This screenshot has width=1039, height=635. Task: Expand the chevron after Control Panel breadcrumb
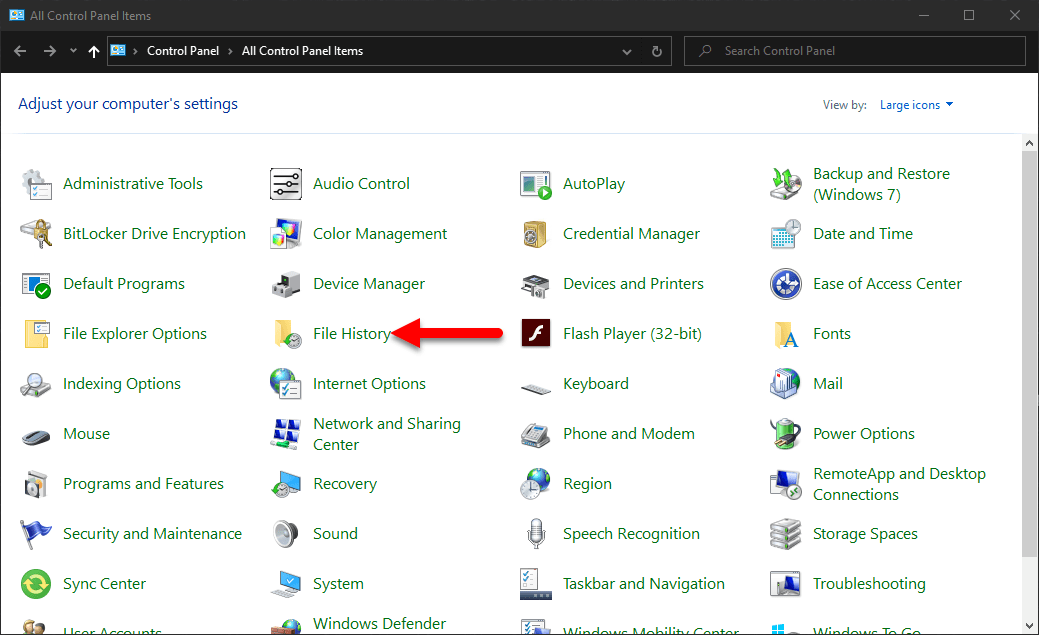[x=231, y=51]
